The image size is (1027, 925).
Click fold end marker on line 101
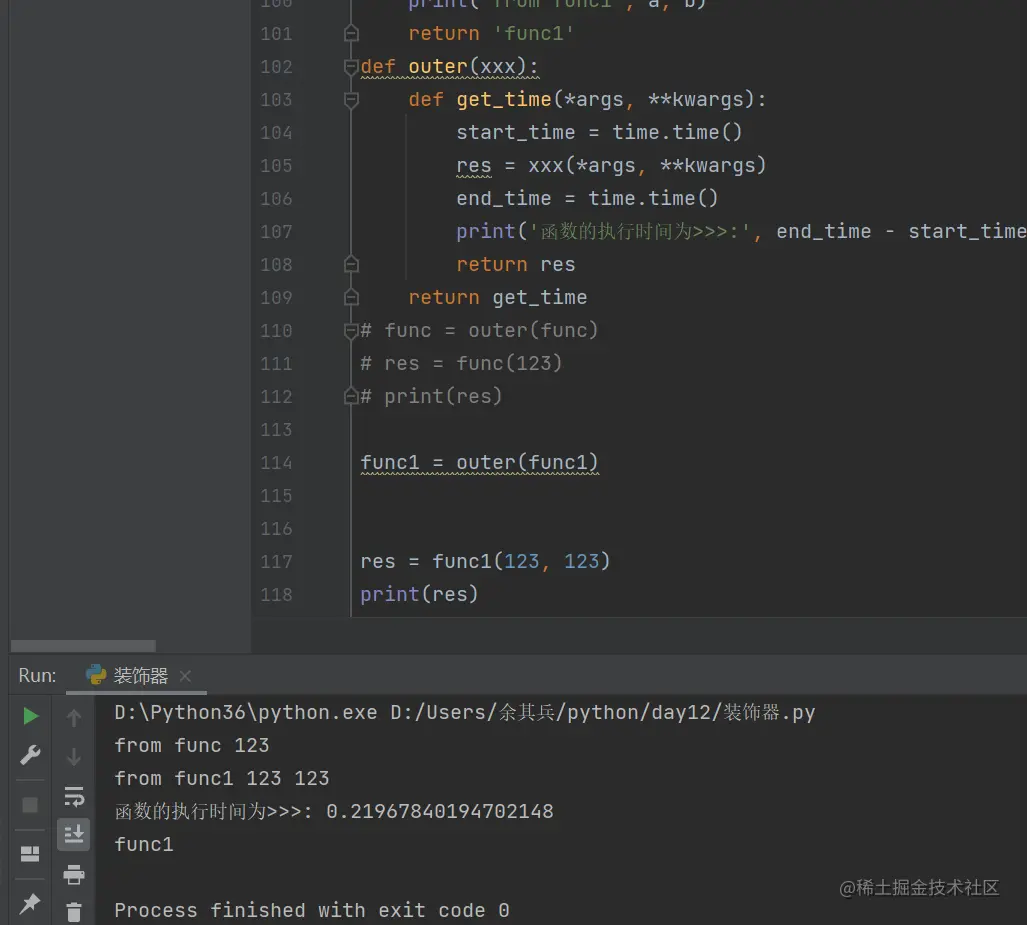351,33
